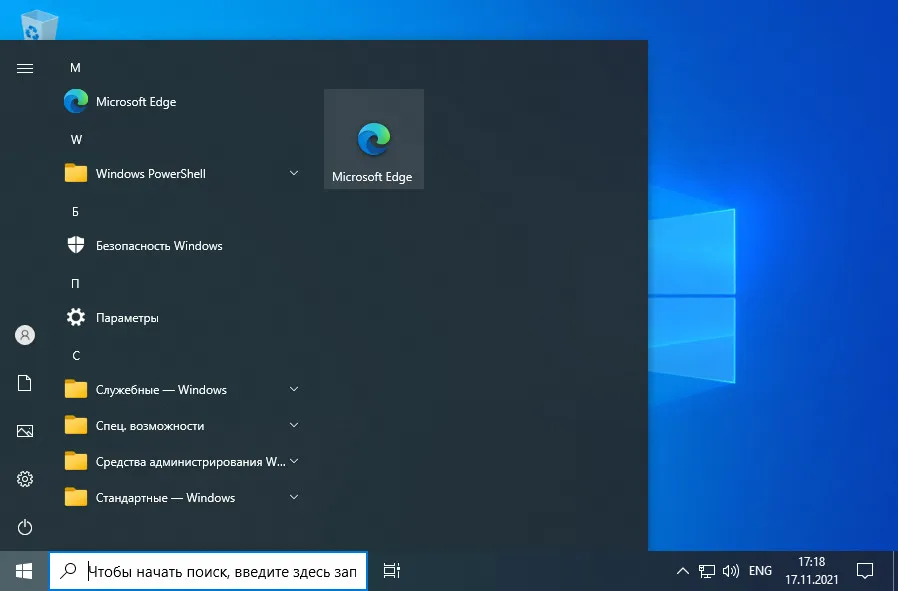The height and width of the screenshot is (591, 898).
Task: Jump to letter M app group
Action: click(75, 68)
